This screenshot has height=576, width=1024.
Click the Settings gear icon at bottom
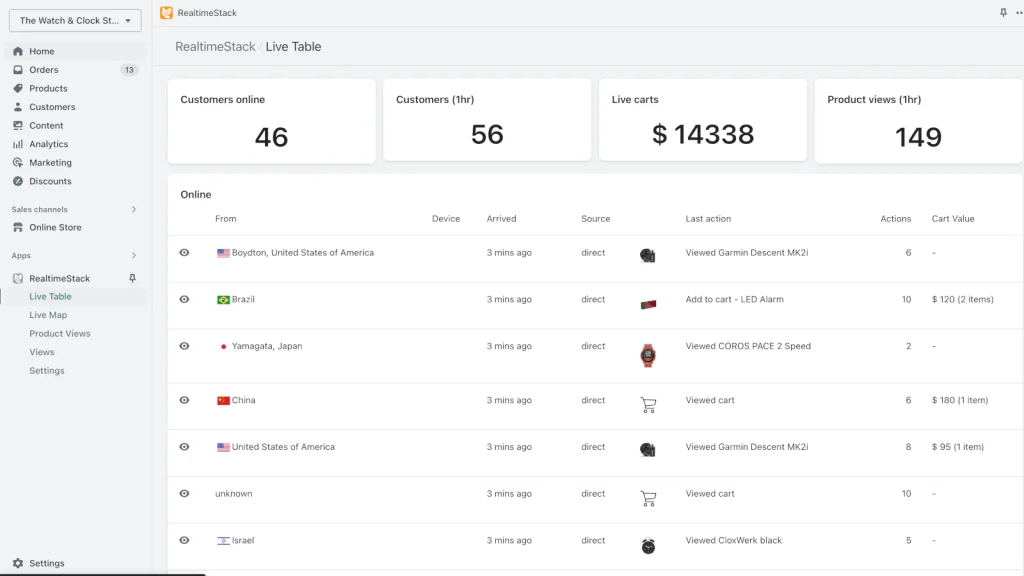click(18, 563)
